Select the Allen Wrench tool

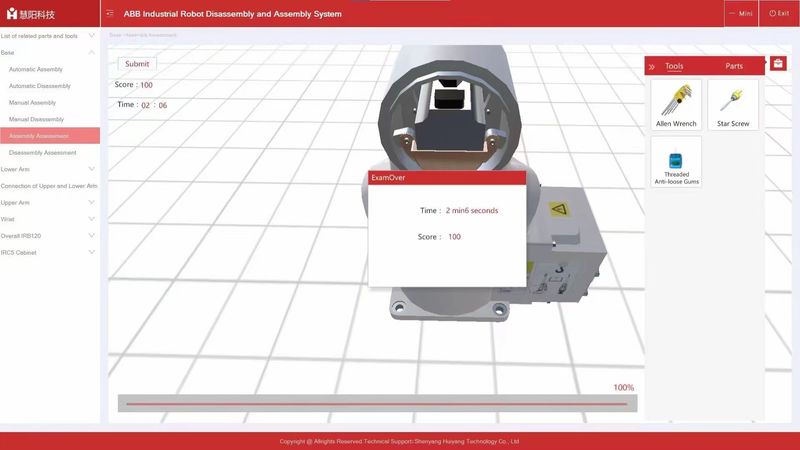click(676, 105)
